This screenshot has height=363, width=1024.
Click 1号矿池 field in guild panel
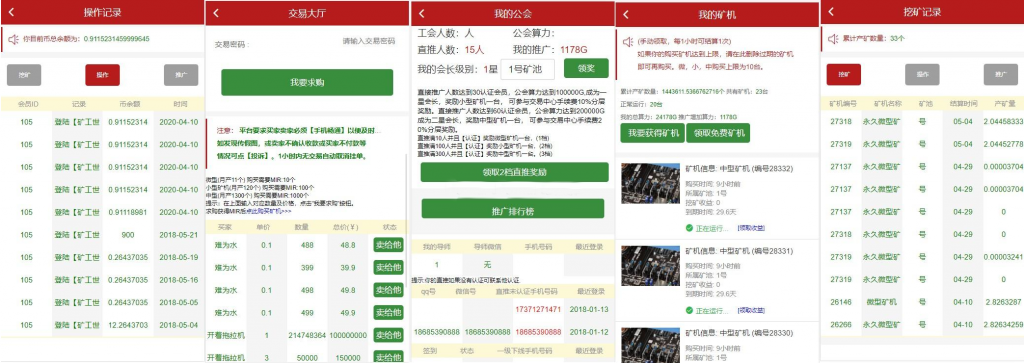[x=528, y=69]
